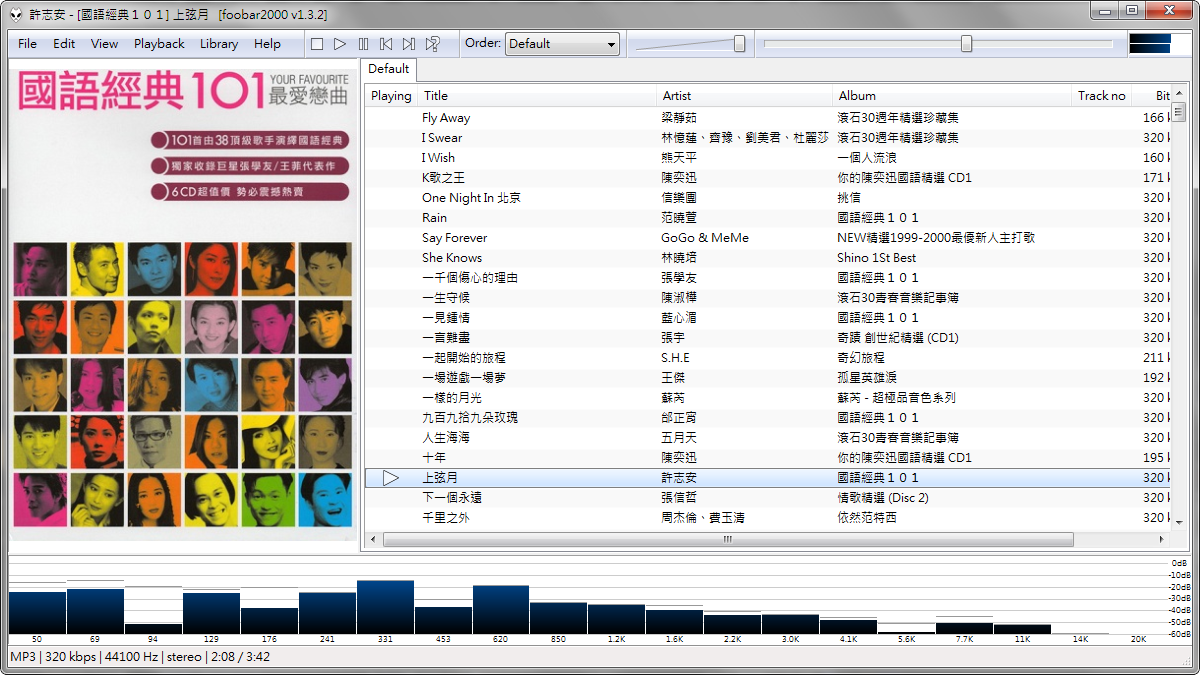Image resolution: width=1200 pixels, height=675 pixels.
Task: Skip to next track icon
Action: coord(408,43)
